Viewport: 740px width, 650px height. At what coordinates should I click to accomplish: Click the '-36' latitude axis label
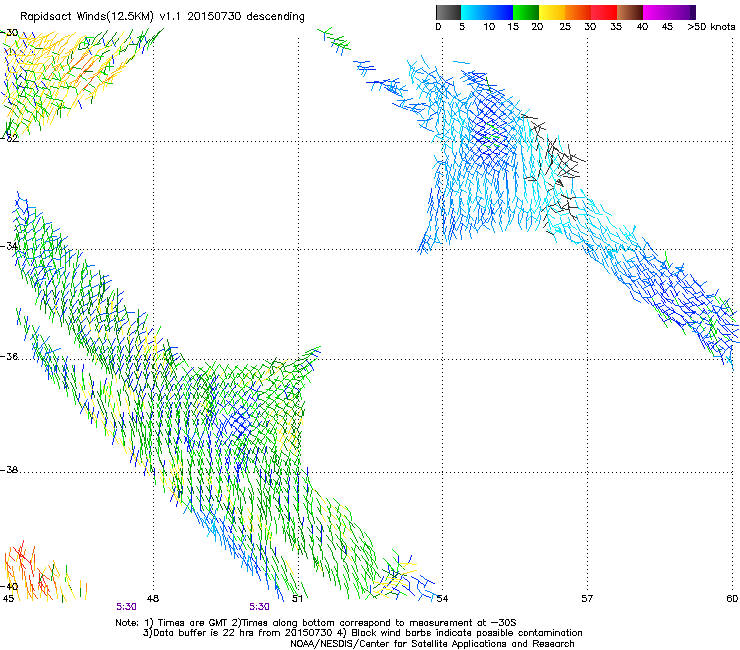[9, 356]
